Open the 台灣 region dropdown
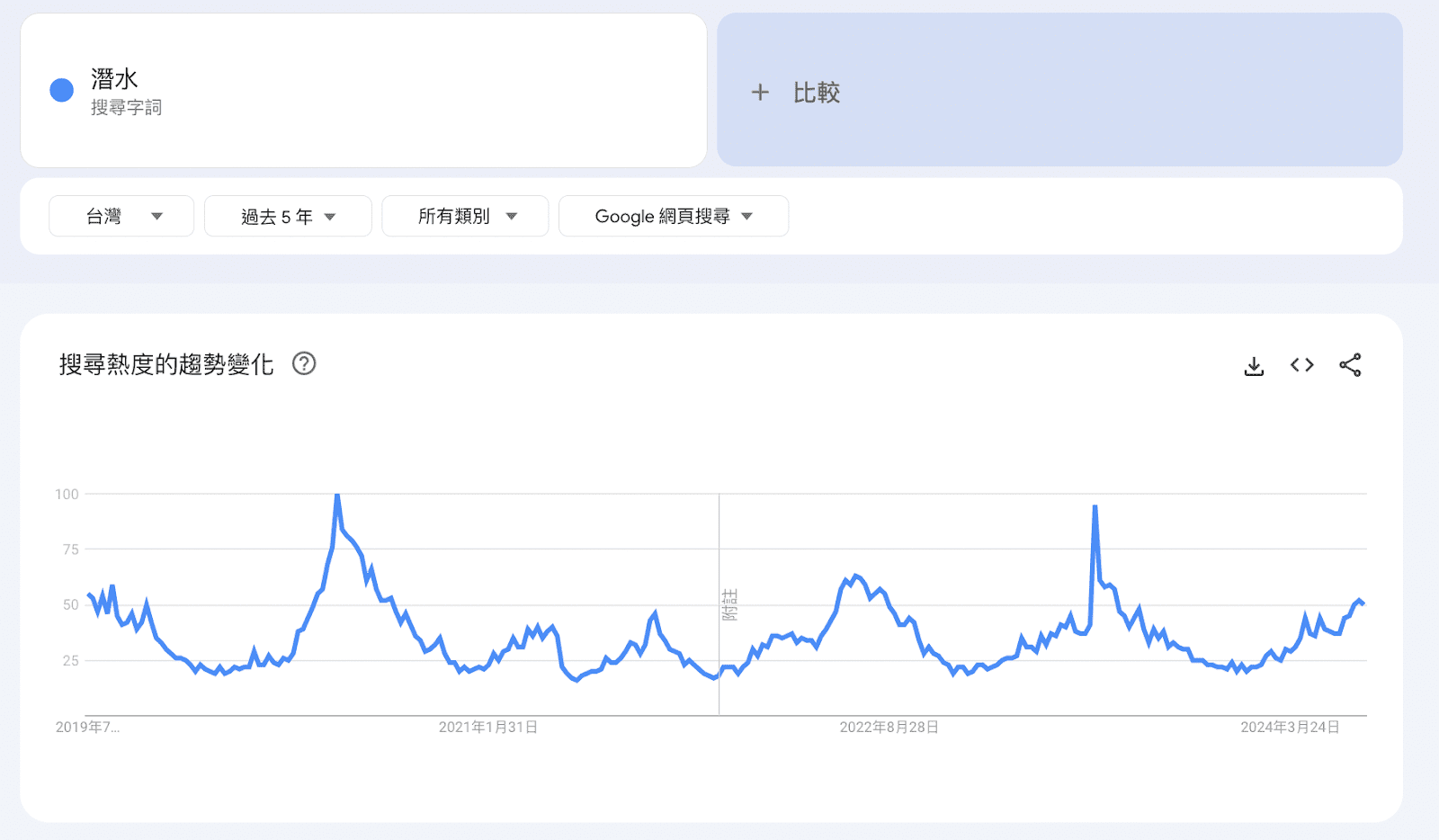This screenshot has height=840, width=1439. coord(121,216)
